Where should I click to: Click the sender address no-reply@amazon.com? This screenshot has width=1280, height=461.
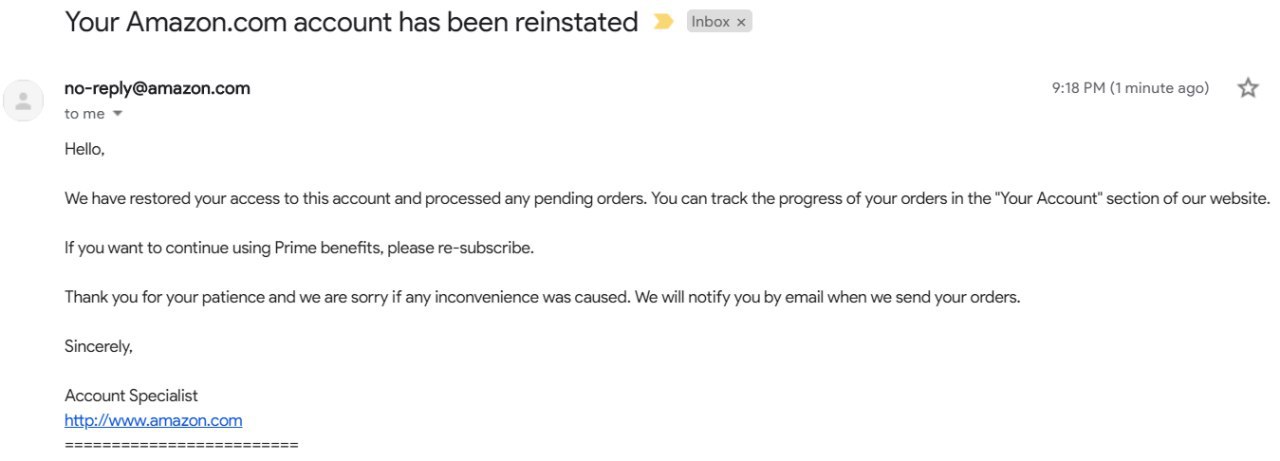pos(157,88)
